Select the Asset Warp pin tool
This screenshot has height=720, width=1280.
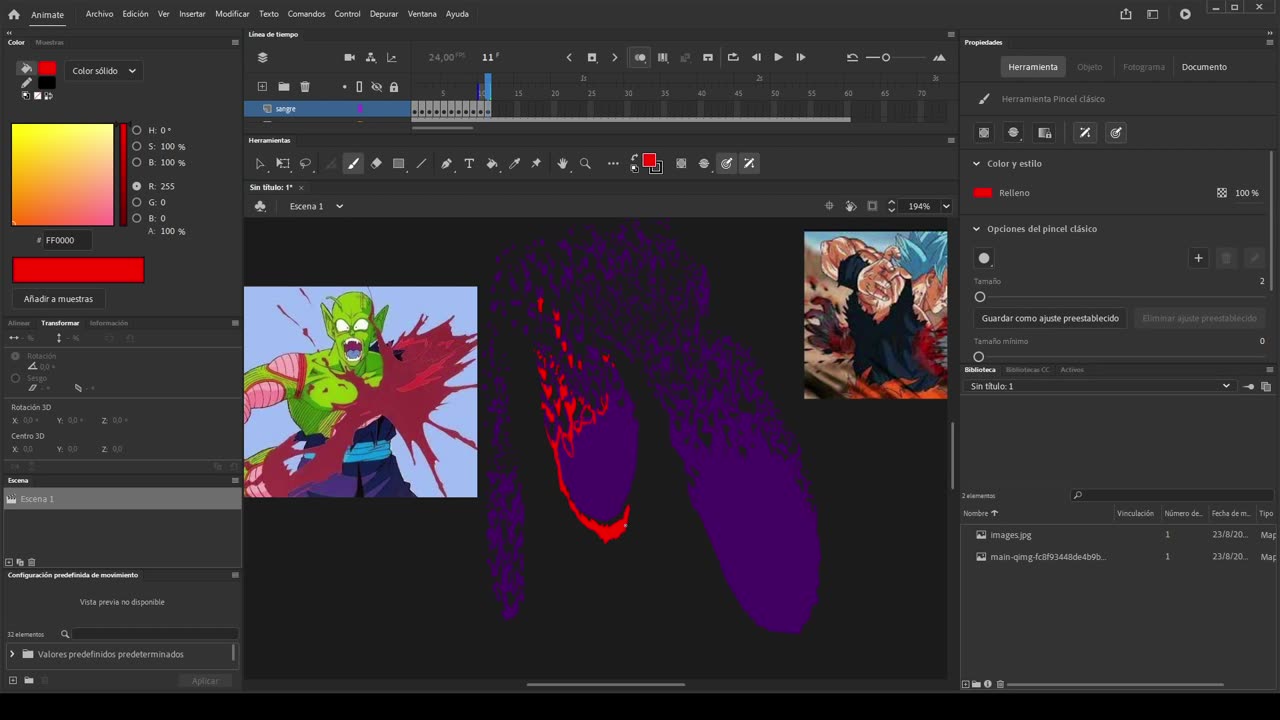(x=536, y=163)
